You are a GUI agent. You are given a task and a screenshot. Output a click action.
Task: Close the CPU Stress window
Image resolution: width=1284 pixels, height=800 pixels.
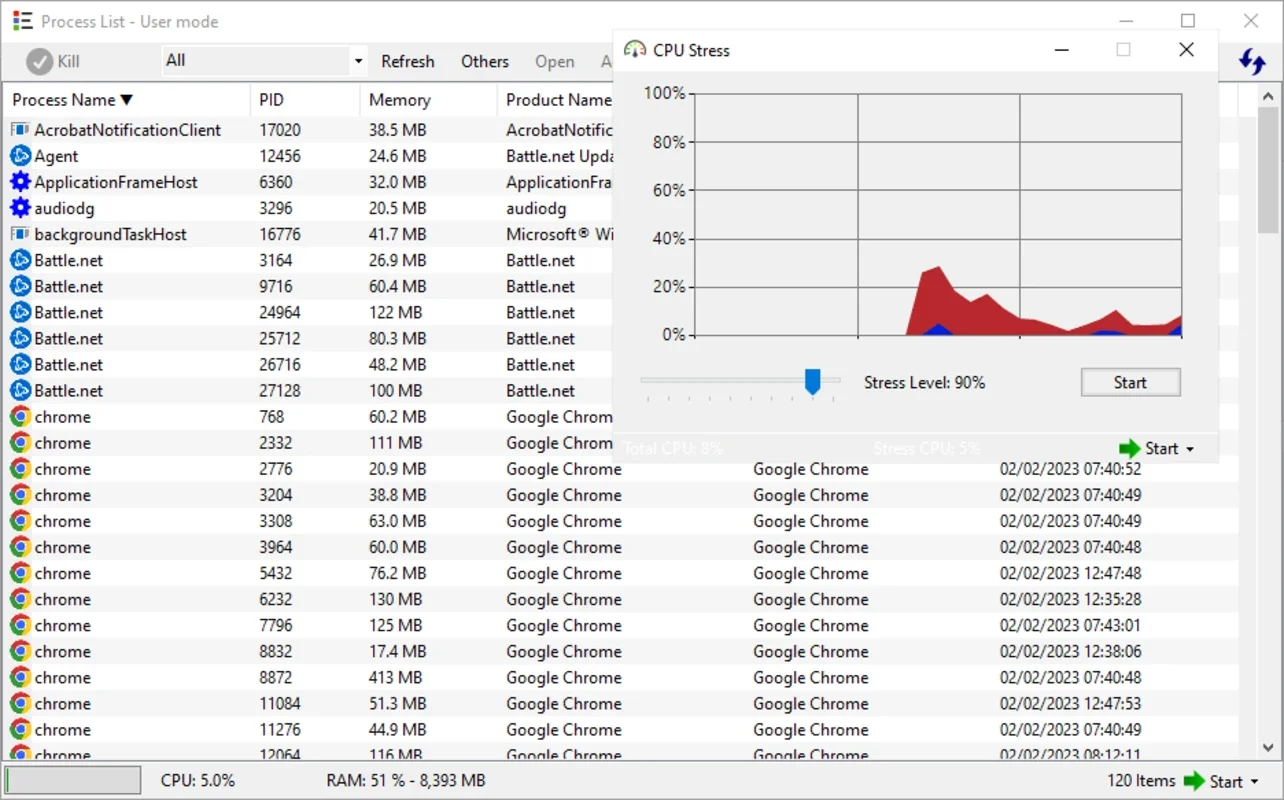(x=1186, y=50)
